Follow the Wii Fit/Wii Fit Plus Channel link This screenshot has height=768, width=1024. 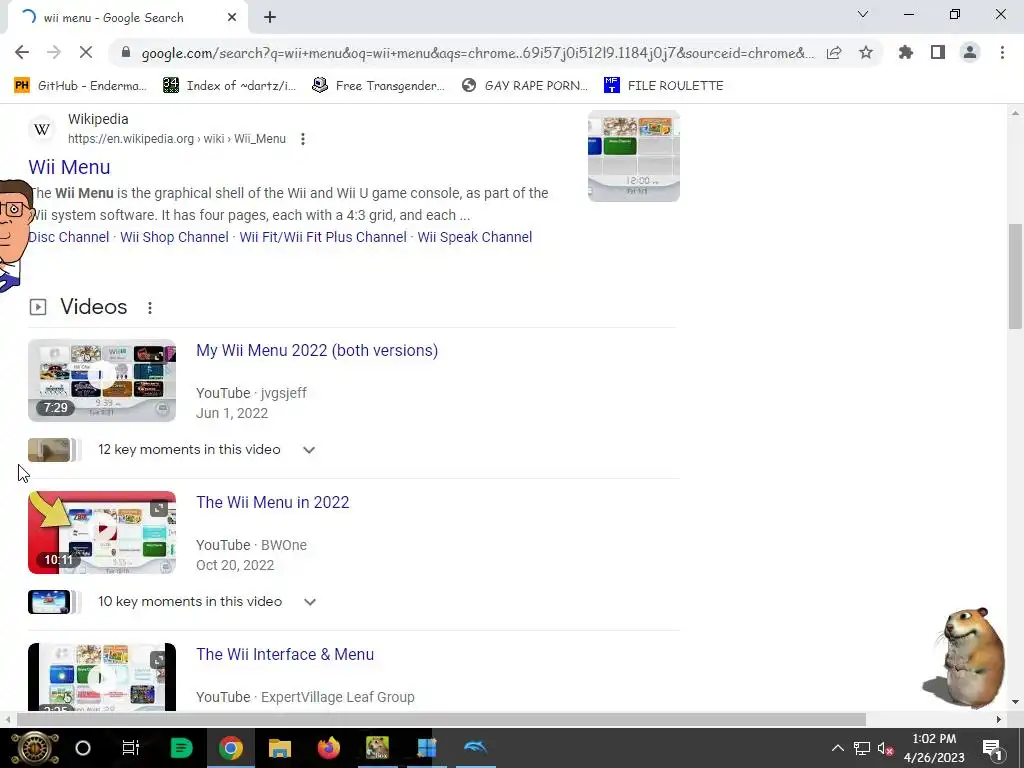pos(323,237)
